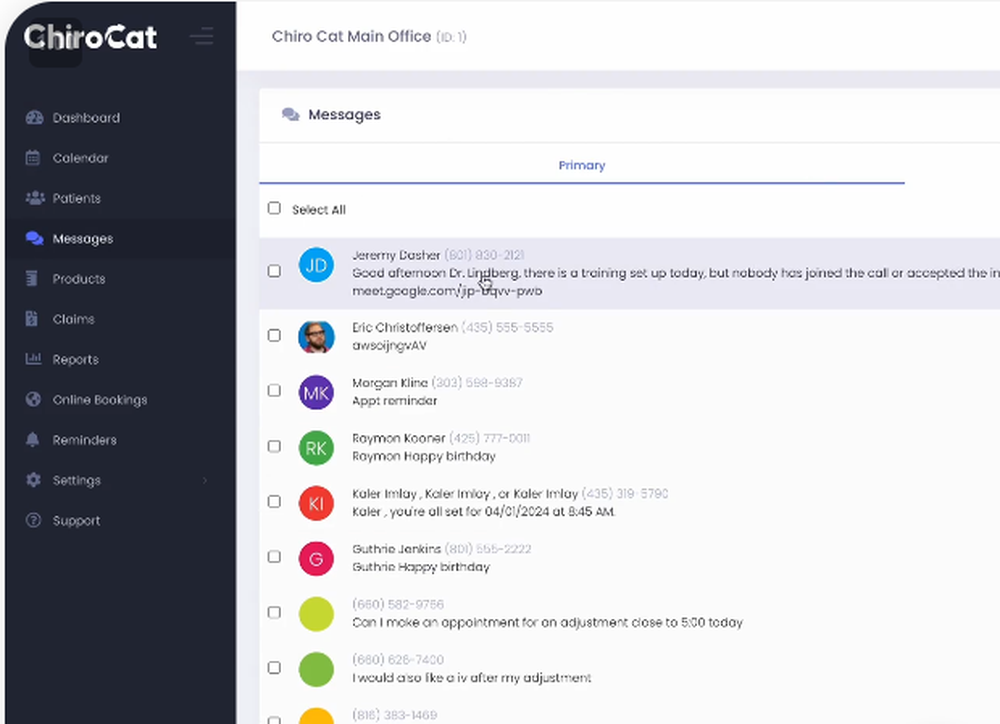The height and width of the screenshot is (724, 1000).
Task: Click the awsoijngvAV message text
Action: [389, 346]
